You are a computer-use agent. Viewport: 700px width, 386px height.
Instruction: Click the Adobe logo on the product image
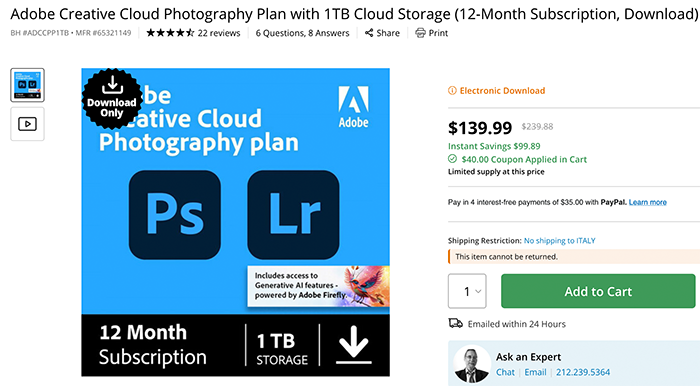[354, 107]
